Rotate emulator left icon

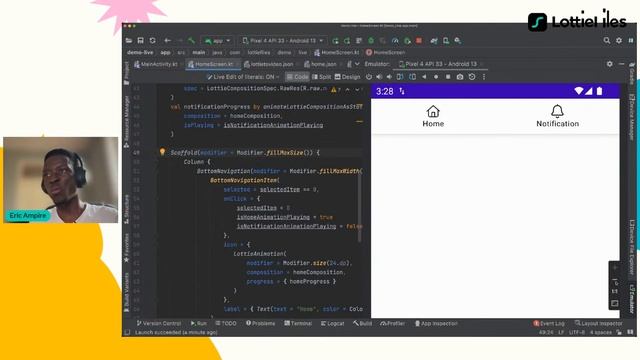tap(400, 77)
